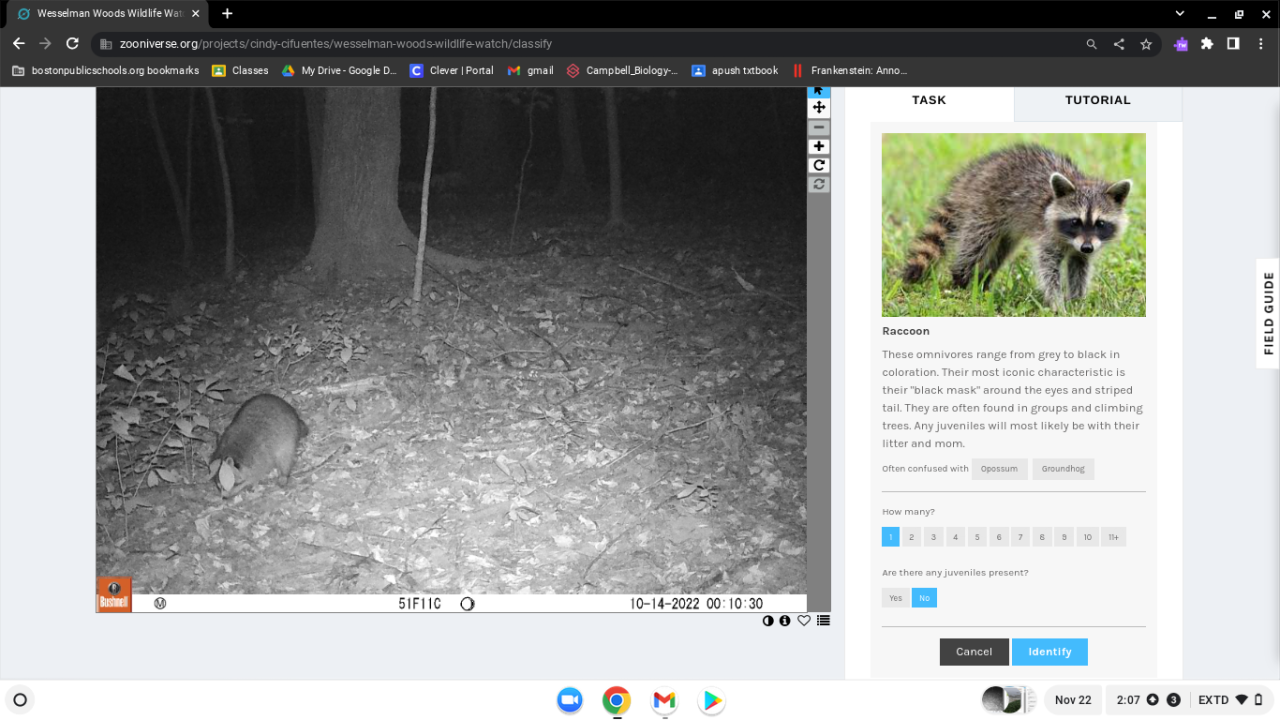Reload the Zooniverse page
1280x720 pixels.
point(72,44)
